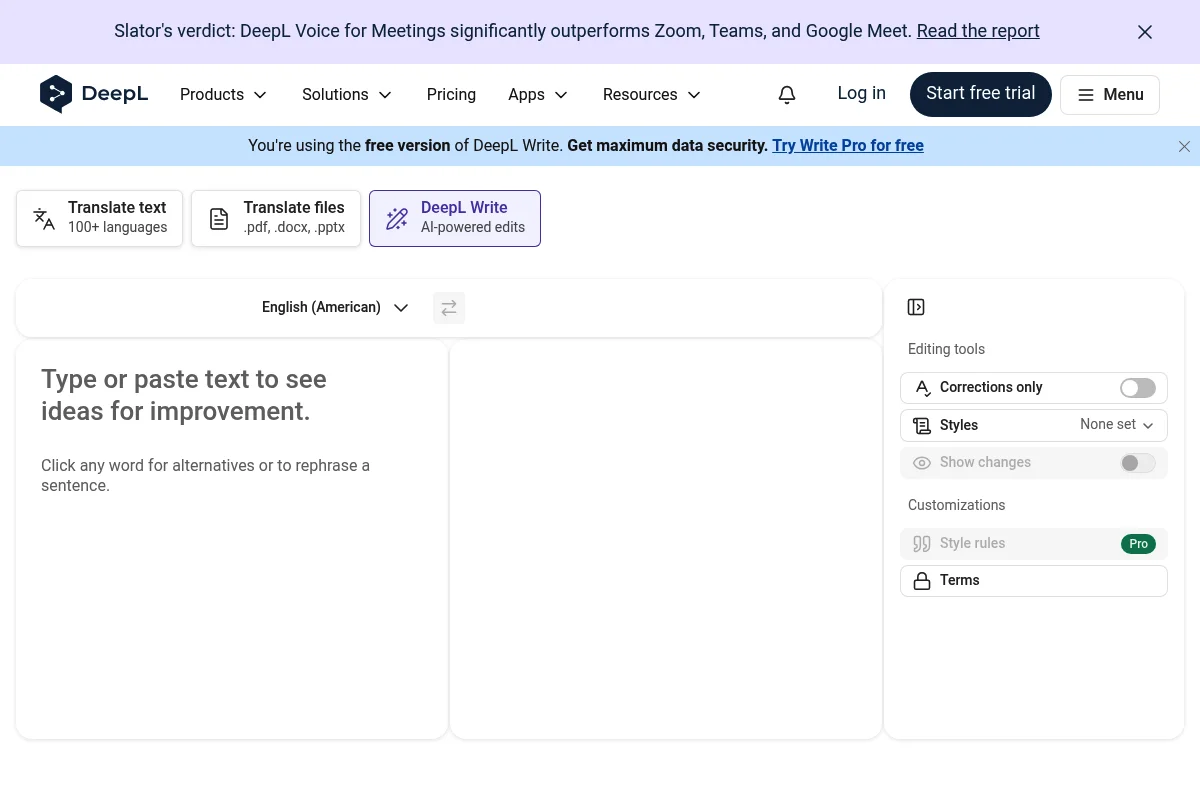Switch to the Translate files tab
Image resolution: width=1200 pixels, height=800 pixels.
tap(276, 218)
